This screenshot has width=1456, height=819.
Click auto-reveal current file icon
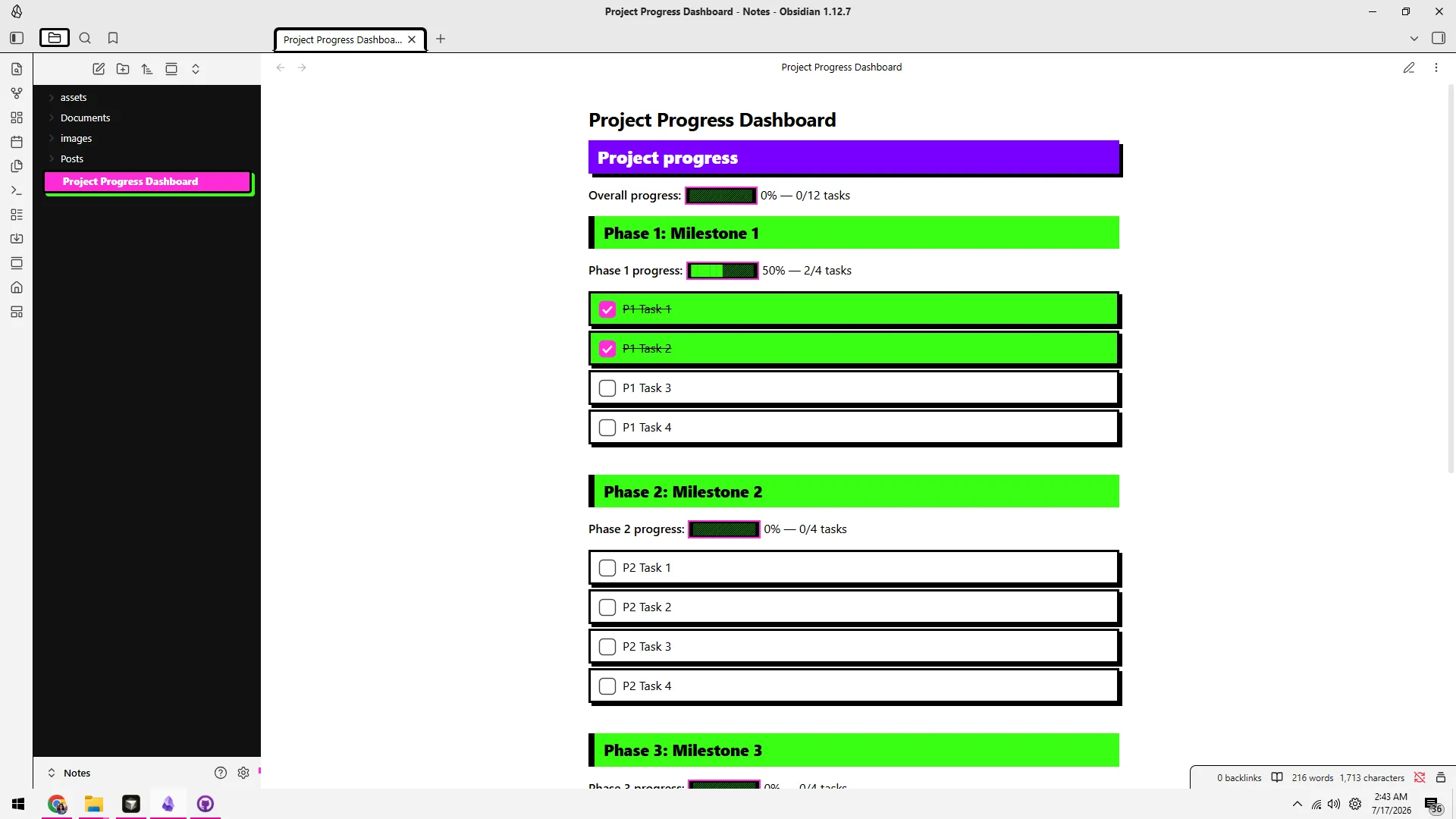click(x=171, y=69)
